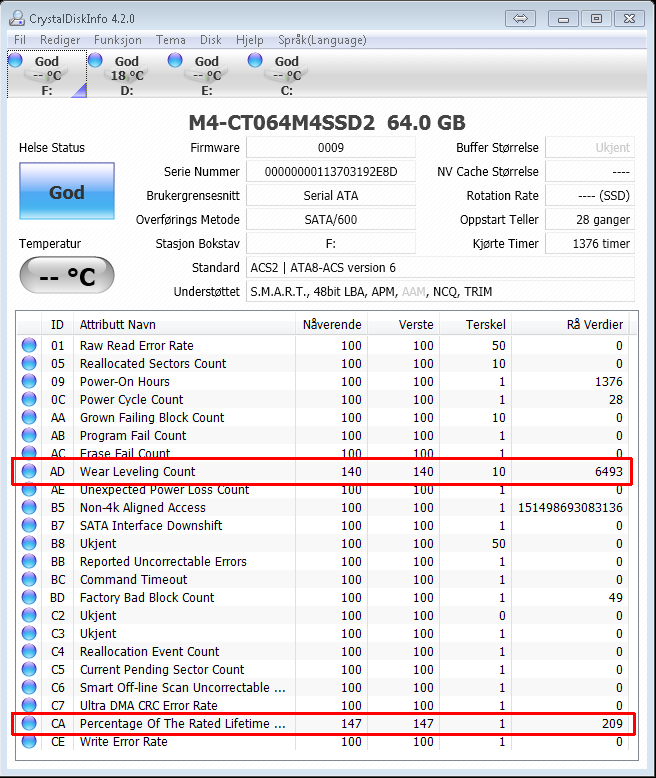The image size is (656, 778).
Task: Click raw value 209 in Rated Lifetime row
Action: pos(612,723)
